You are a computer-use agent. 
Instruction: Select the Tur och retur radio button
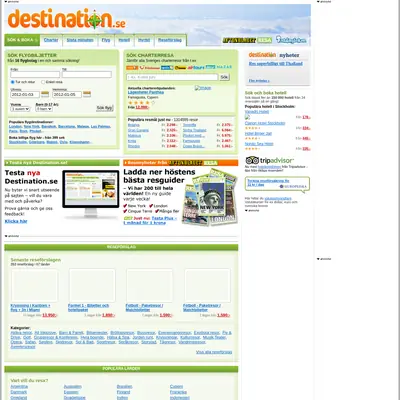(x=13, y=82)
